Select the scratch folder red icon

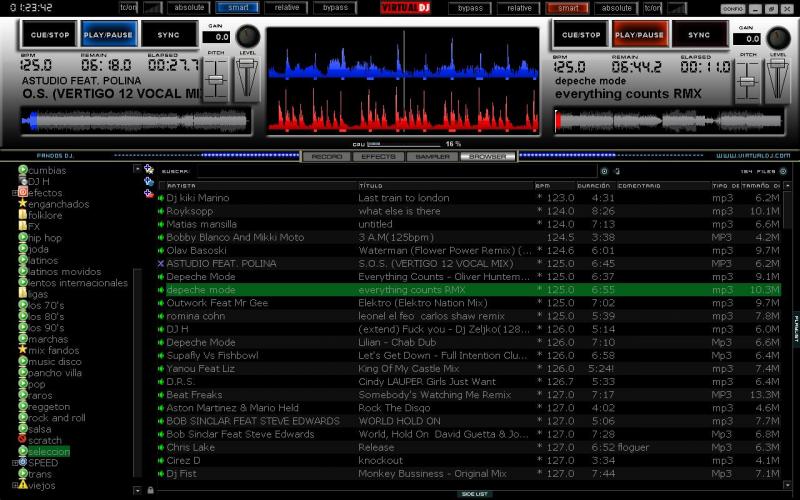click(22, 440)
